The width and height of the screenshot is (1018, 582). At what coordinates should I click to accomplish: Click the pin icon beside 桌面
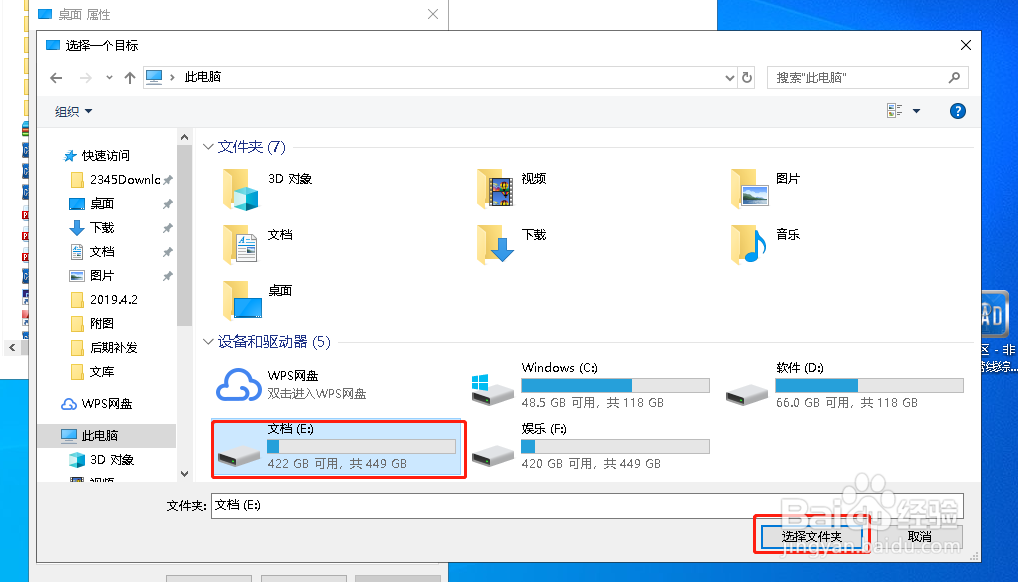coord(168,204)
